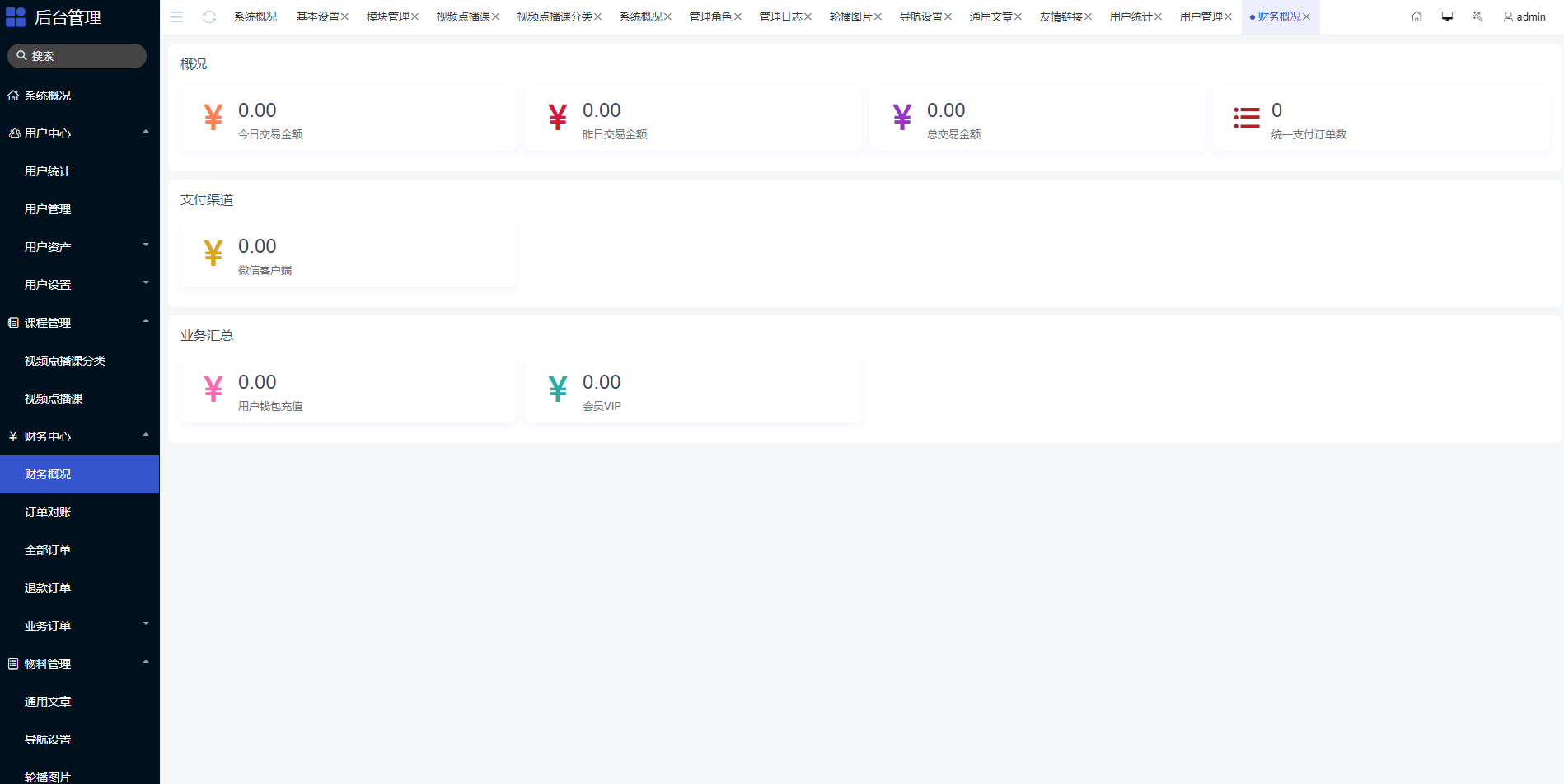Switch to the 基本设置 tab
Screen dimensions: 1564x784
click(x=317, y=16)
